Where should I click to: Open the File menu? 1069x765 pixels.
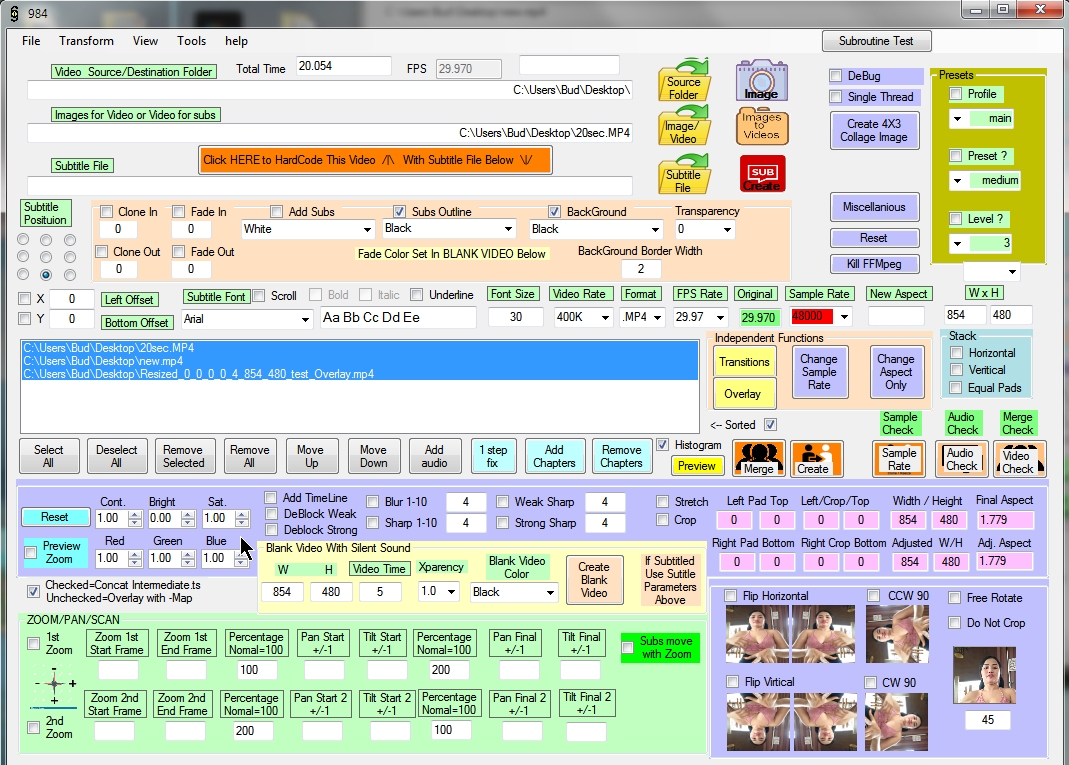click(x=31, y=41)
